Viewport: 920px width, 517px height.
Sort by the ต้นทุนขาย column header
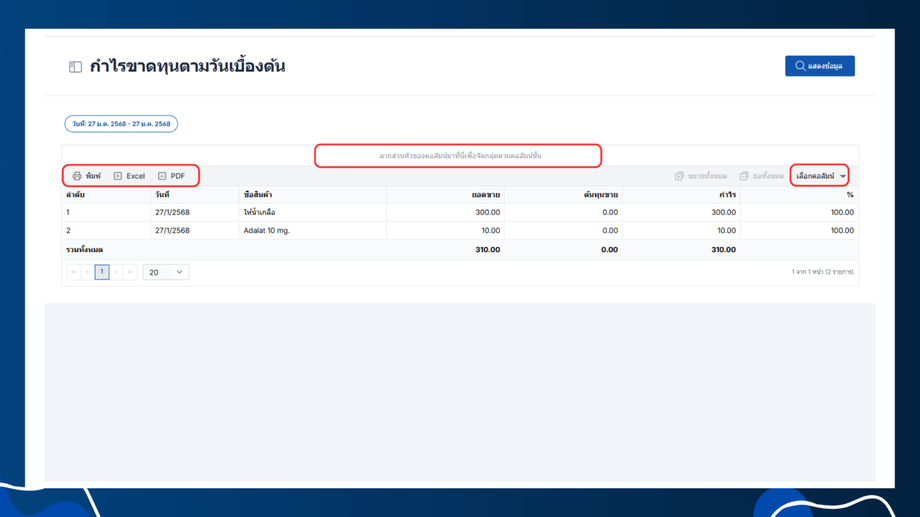click(x=563, y=195)
